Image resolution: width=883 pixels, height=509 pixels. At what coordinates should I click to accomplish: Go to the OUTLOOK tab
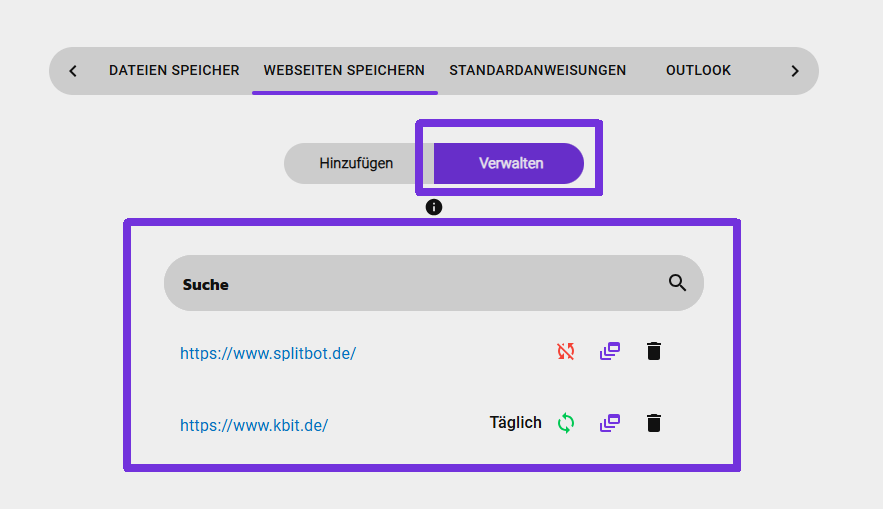tap(698, 70)
